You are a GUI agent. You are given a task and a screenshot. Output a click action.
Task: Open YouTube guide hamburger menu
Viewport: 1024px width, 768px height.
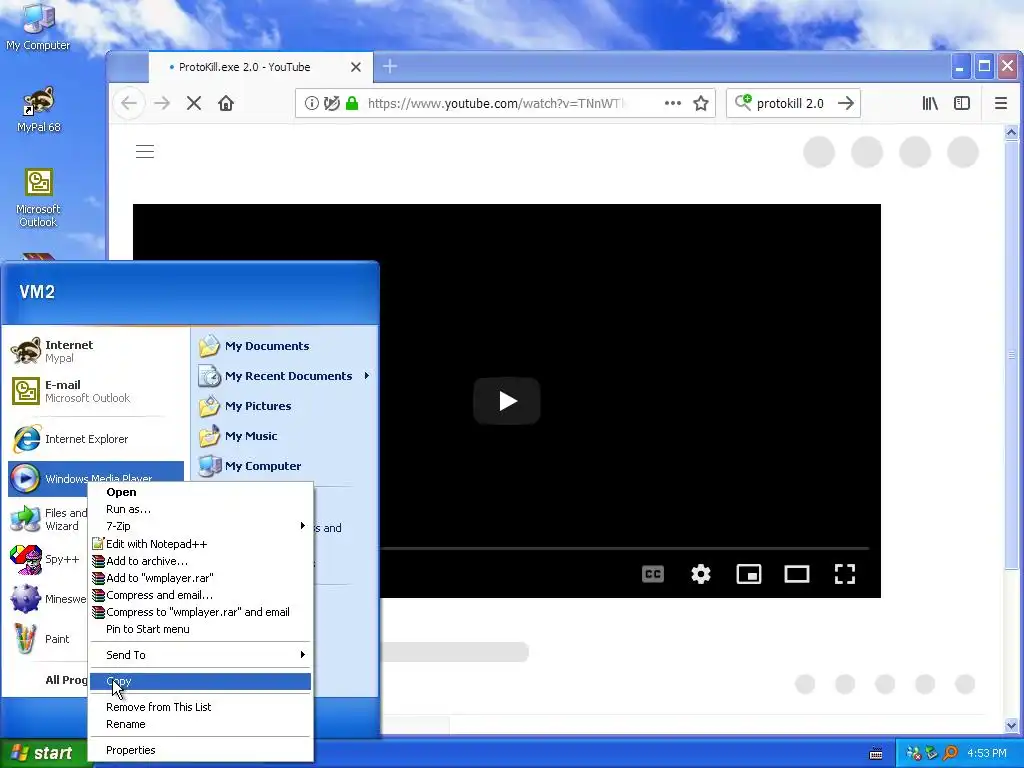145,152
